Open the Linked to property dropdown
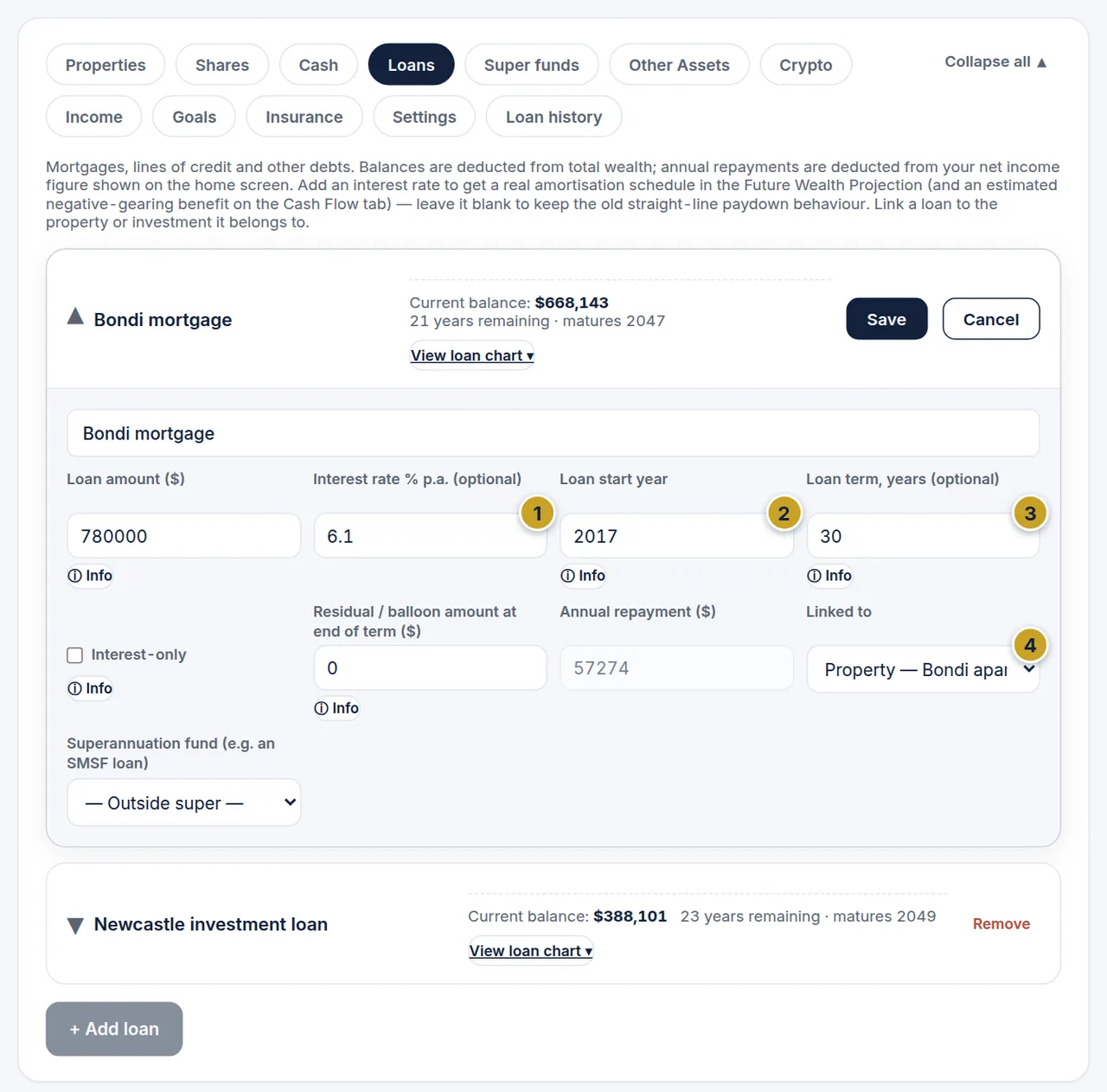The height and width of the screenshot is (1092, 1107). click(x=923, y=670)
